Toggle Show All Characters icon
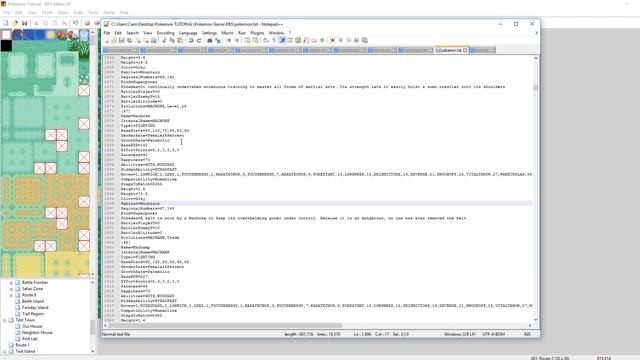 pos(274,40)
